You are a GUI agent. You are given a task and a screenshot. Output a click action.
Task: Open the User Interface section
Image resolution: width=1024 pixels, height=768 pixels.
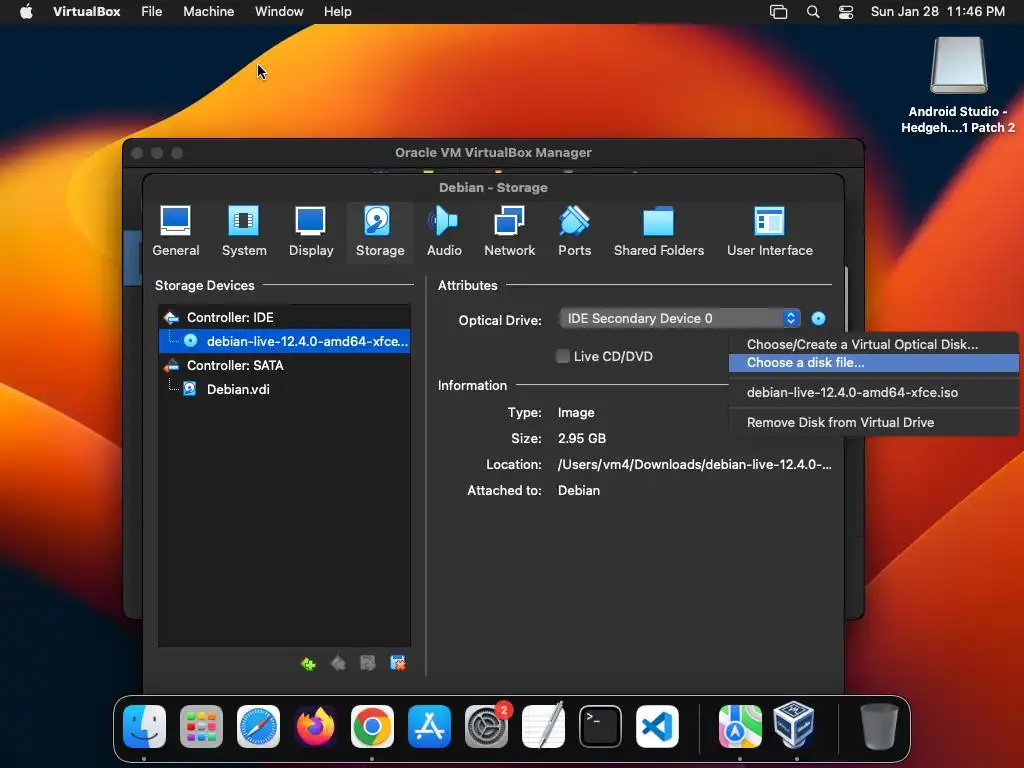[769, 231]
